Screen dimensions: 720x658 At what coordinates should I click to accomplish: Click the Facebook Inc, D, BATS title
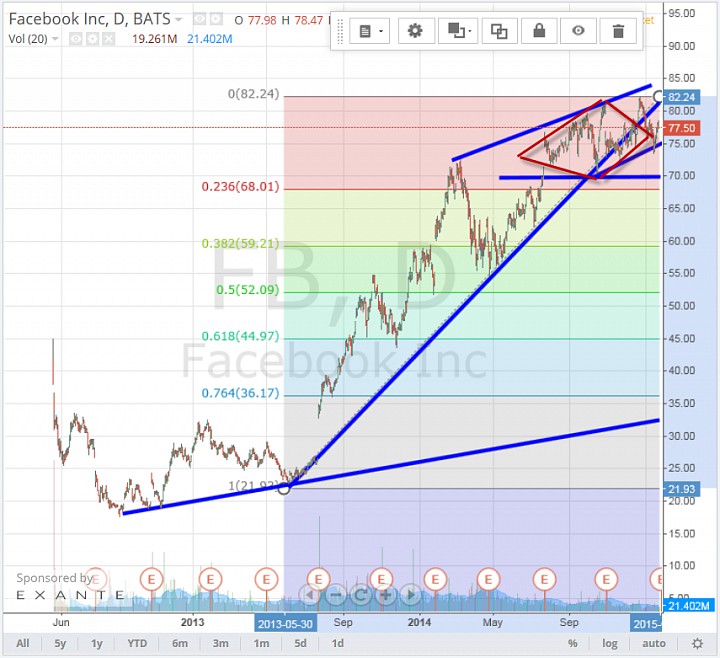point(90,19)
